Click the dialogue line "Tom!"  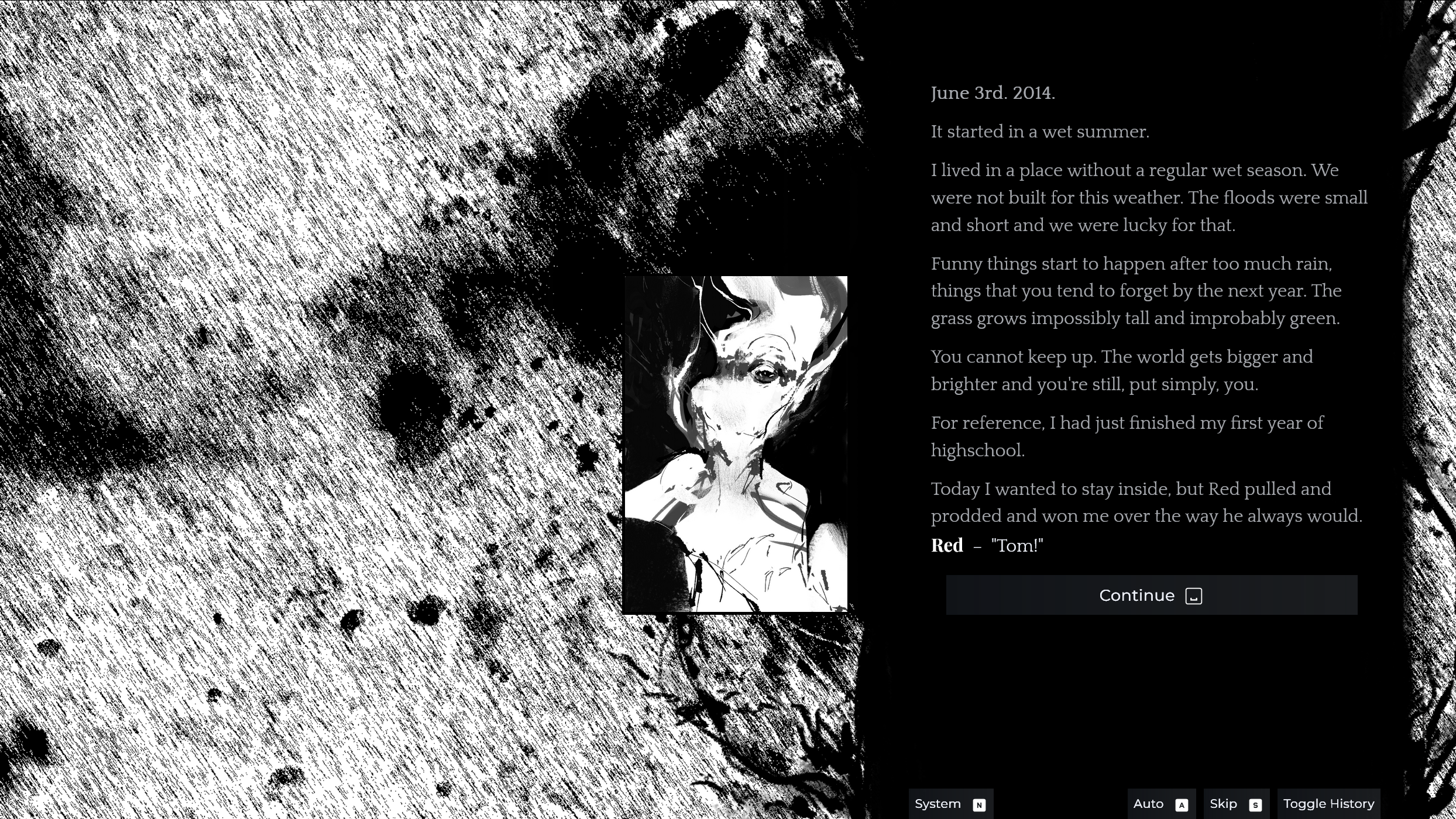[x=1017, y=546]
